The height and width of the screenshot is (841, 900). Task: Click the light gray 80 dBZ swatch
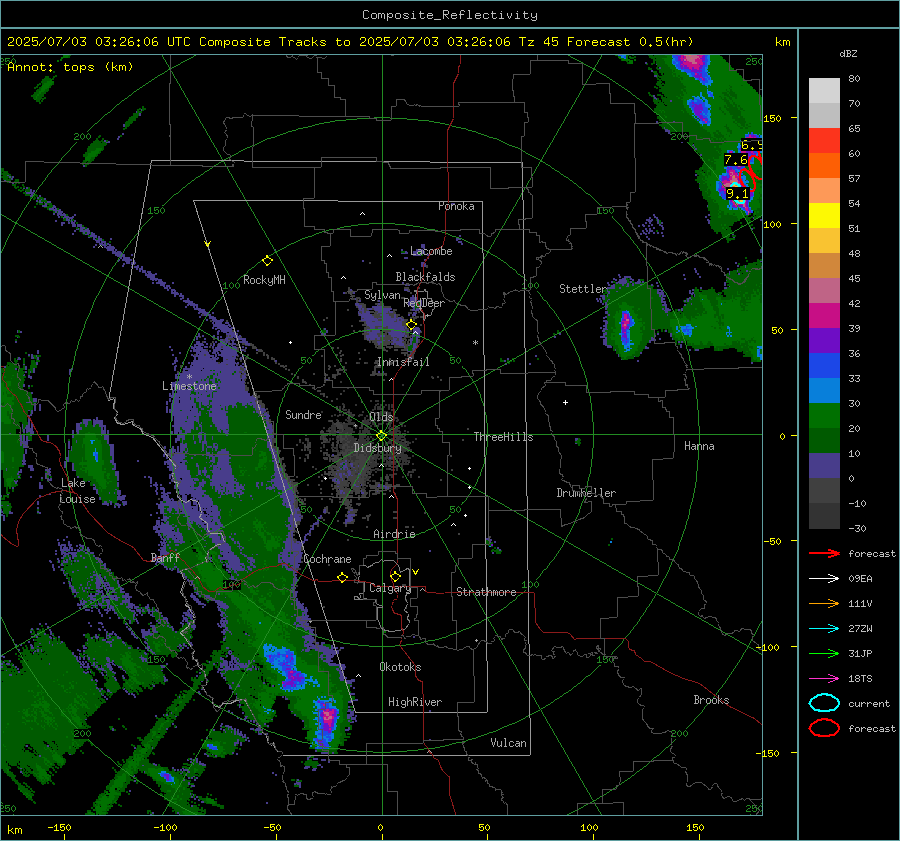(x=824, y=90)
